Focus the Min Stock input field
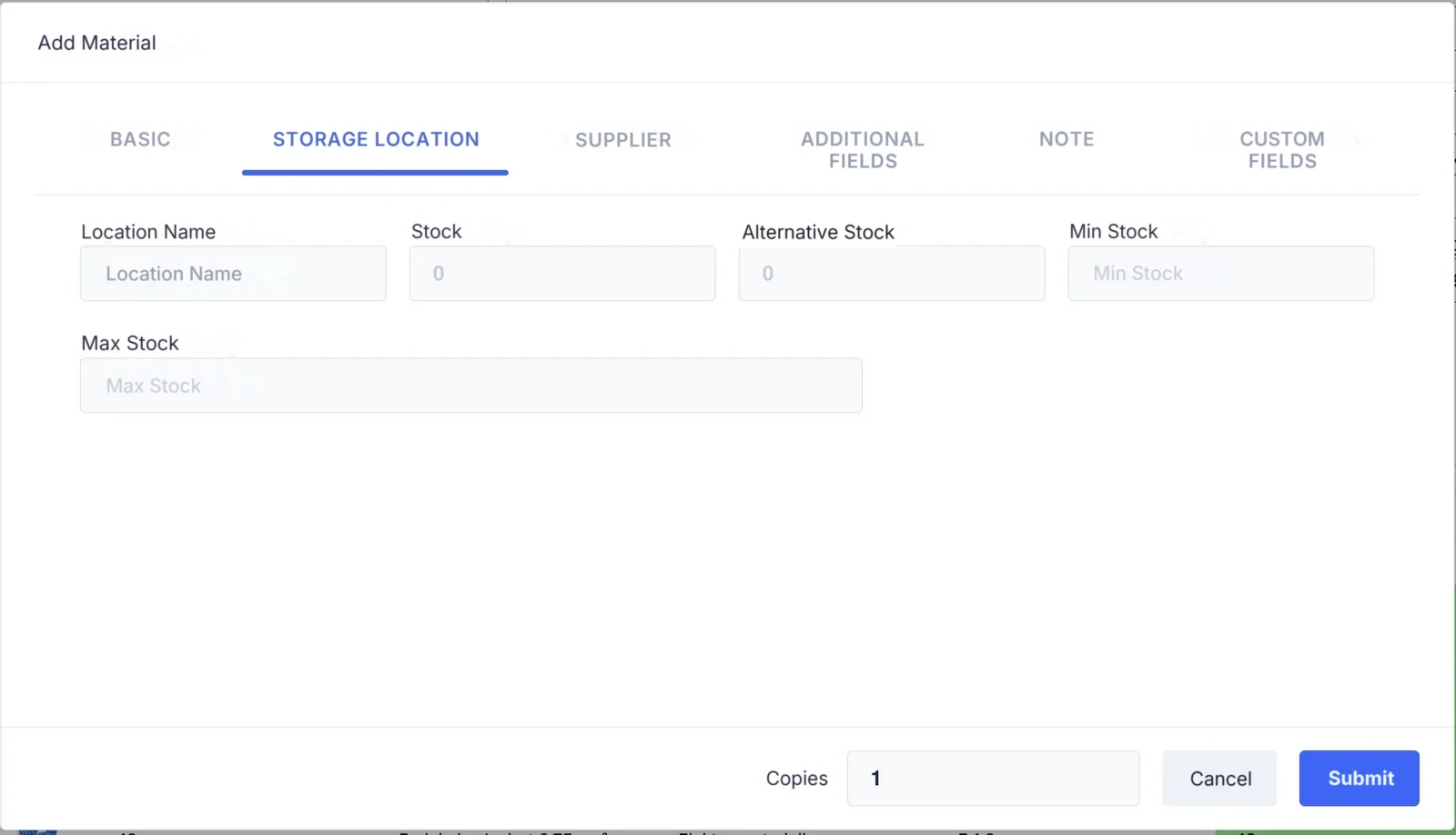This screenshot has height=835, width=1456. pos(1221,274)
